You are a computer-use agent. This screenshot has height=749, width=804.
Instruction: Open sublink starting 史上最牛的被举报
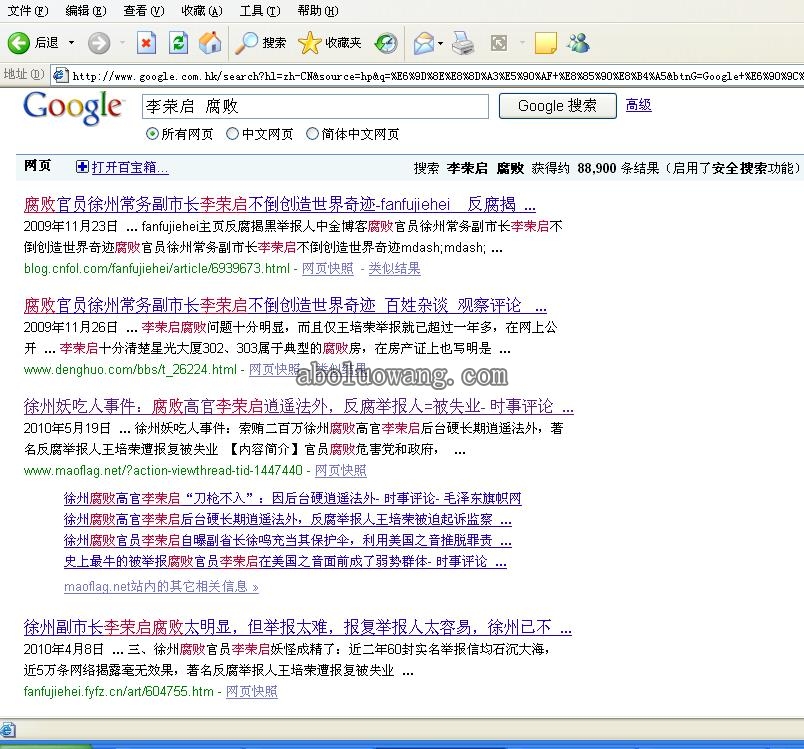pyautogui.click(x=285, y=561)
